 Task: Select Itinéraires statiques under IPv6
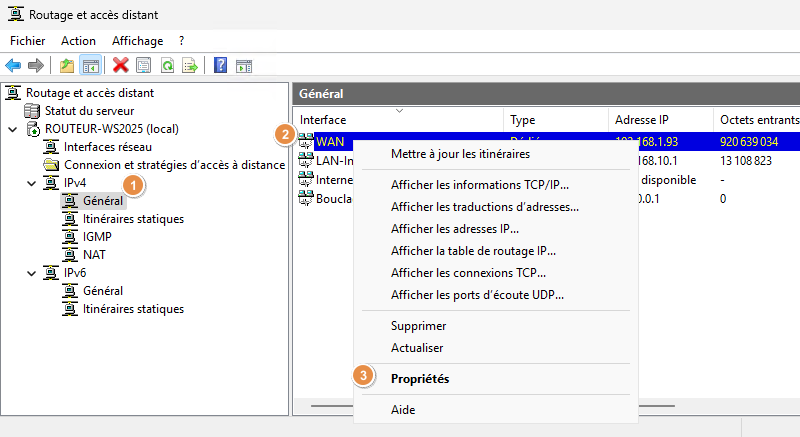click(133, 309)
